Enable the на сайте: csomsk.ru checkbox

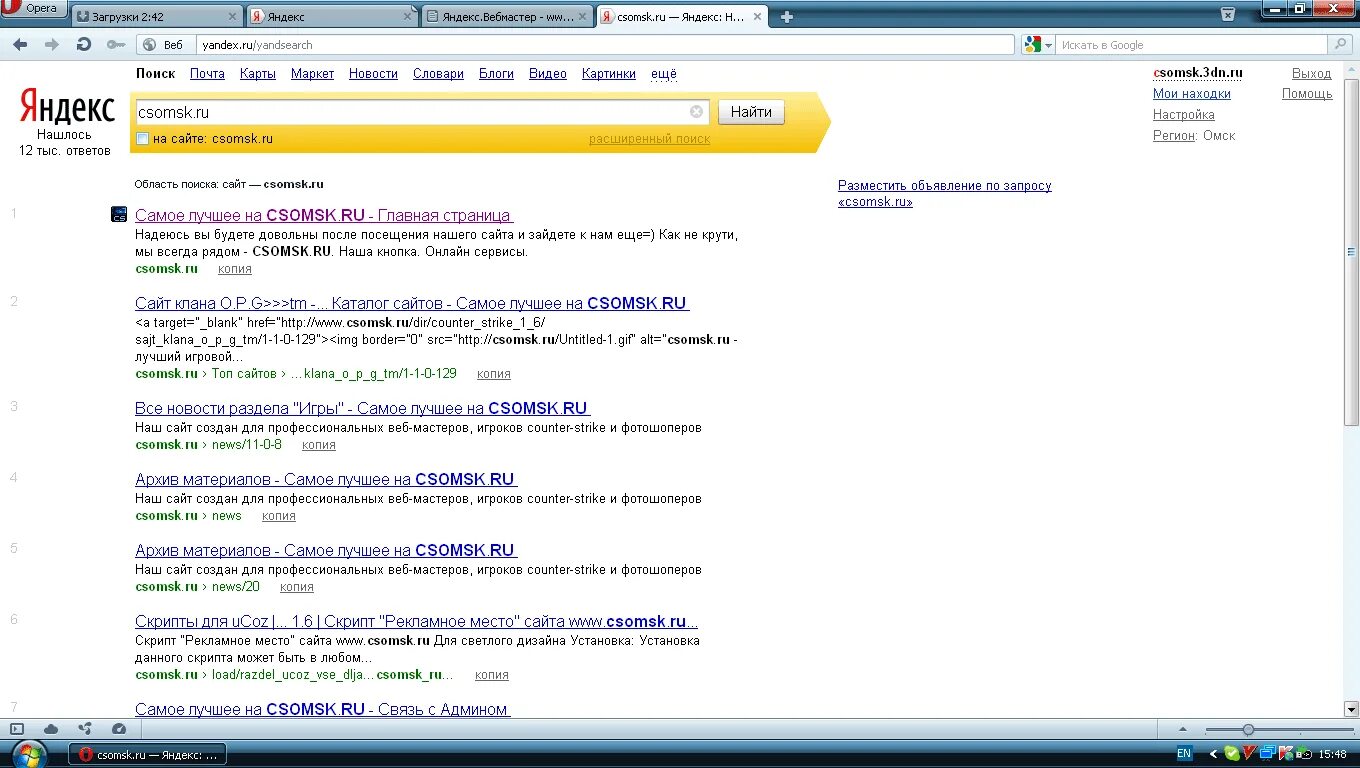point(143,139)
